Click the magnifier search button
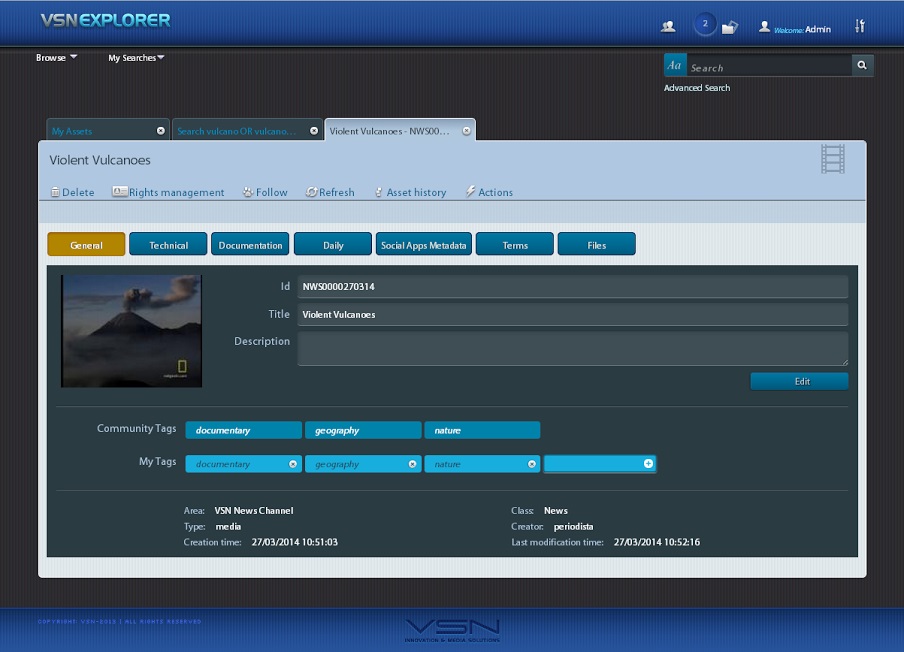904x652 pixels. pos(862,66)
